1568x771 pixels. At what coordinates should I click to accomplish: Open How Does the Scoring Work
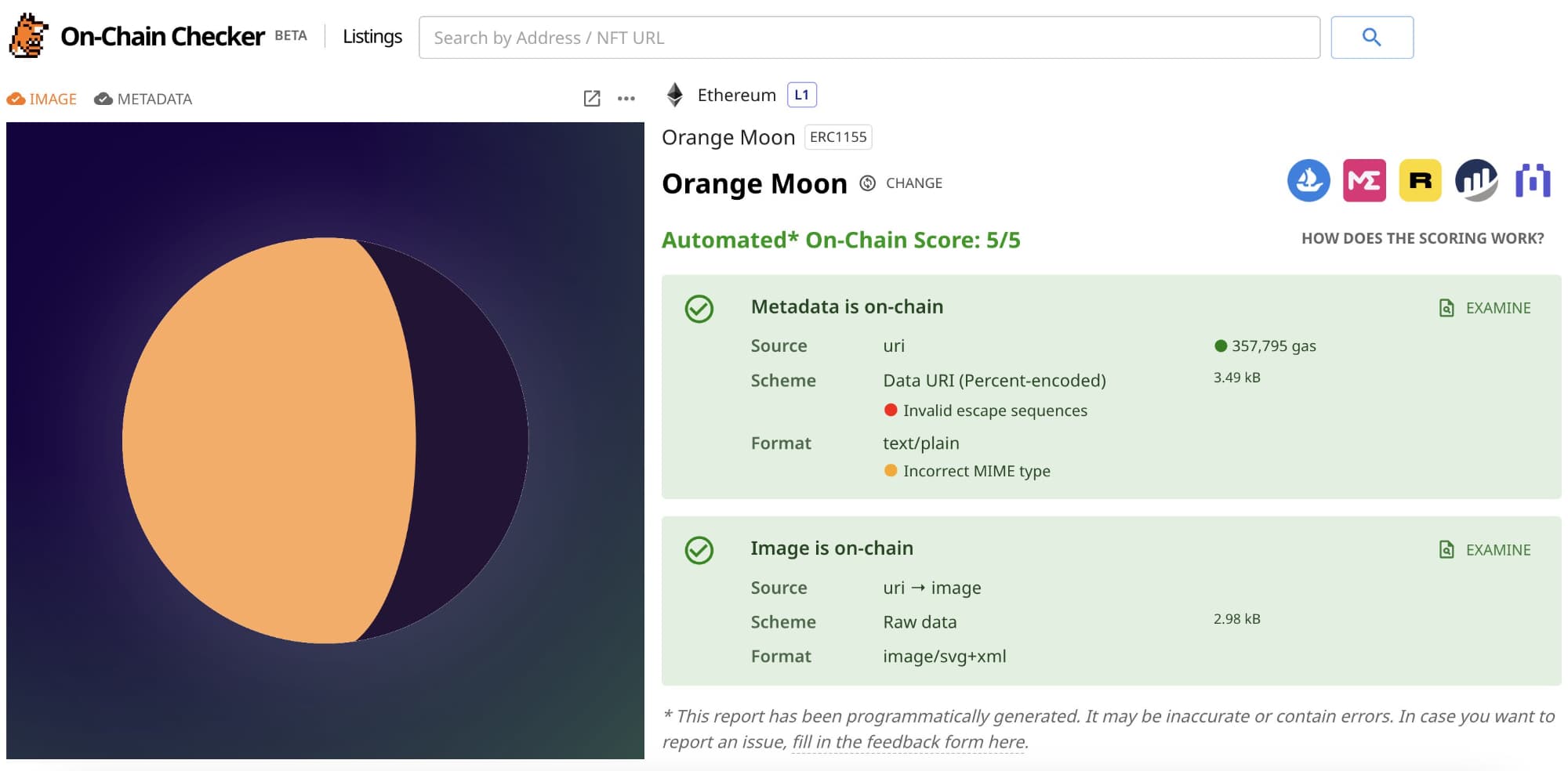pos(1422,238)
